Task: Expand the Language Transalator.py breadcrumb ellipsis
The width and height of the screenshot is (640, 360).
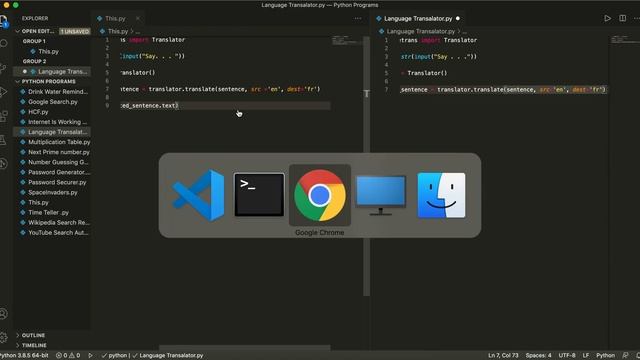Action: (465, 31)
